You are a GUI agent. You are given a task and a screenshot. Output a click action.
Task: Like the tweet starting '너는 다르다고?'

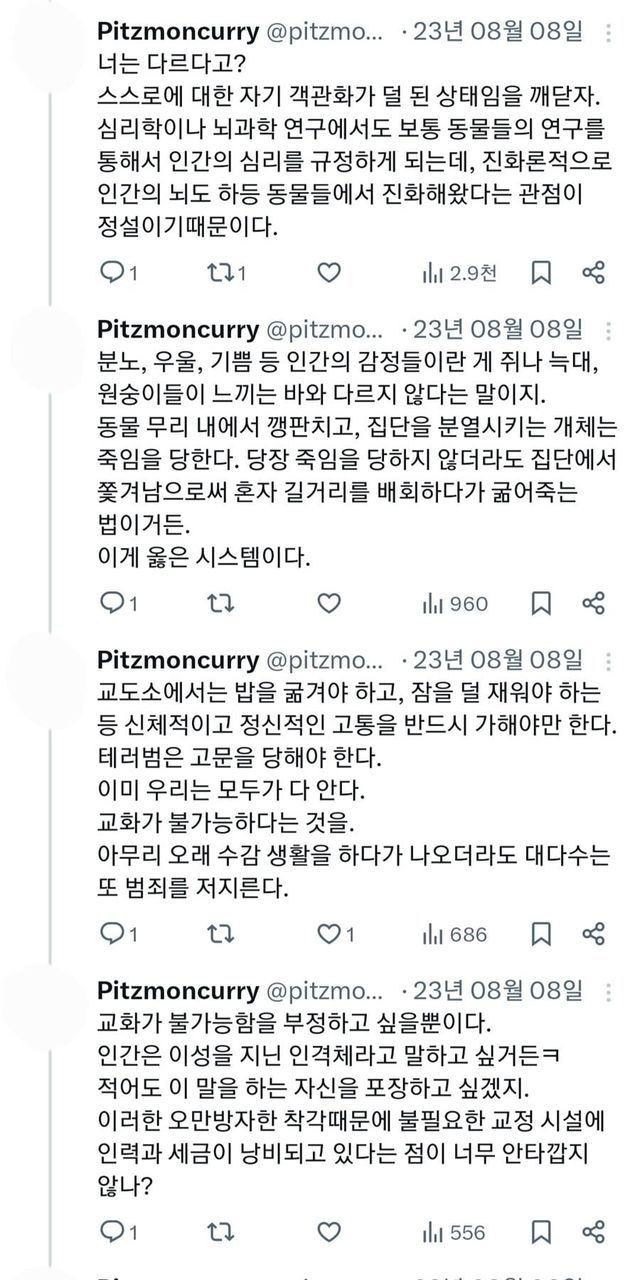pos(328,272)
